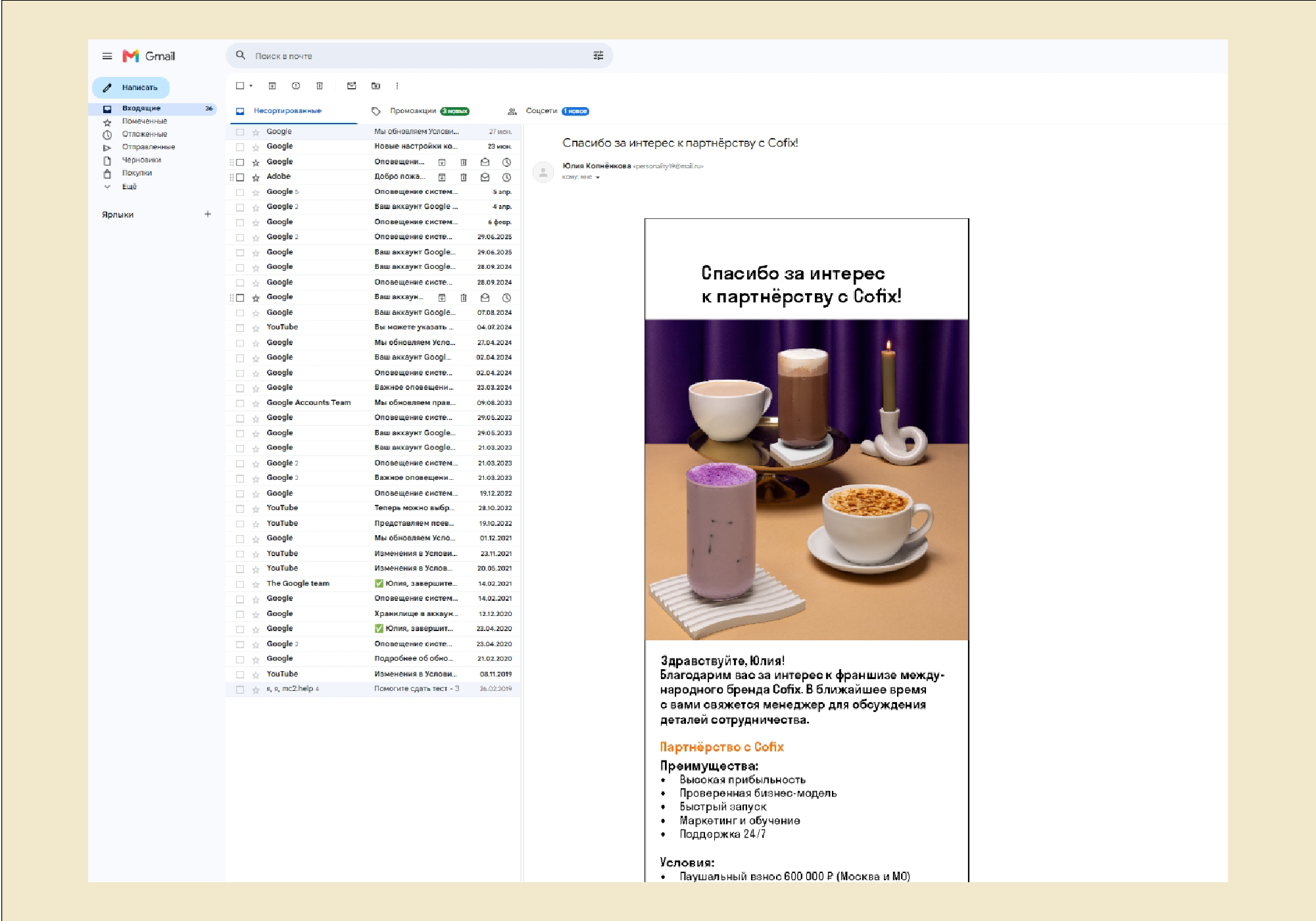
Task: Open YouTube email Представляем псев...
Action: tap(374, 523)
